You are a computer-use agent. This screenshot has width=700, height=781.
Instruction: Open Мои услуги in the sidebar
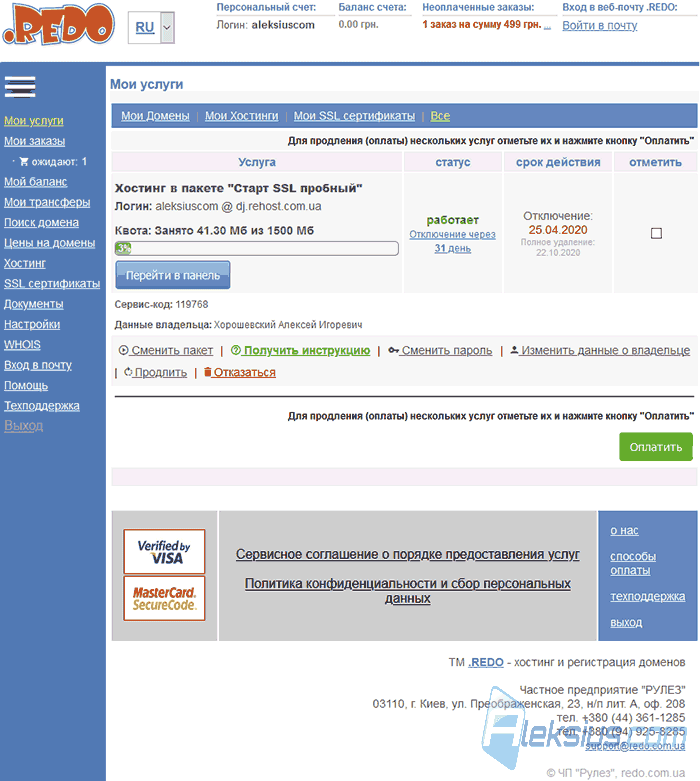pyautogui.click(x=34, y=121)
